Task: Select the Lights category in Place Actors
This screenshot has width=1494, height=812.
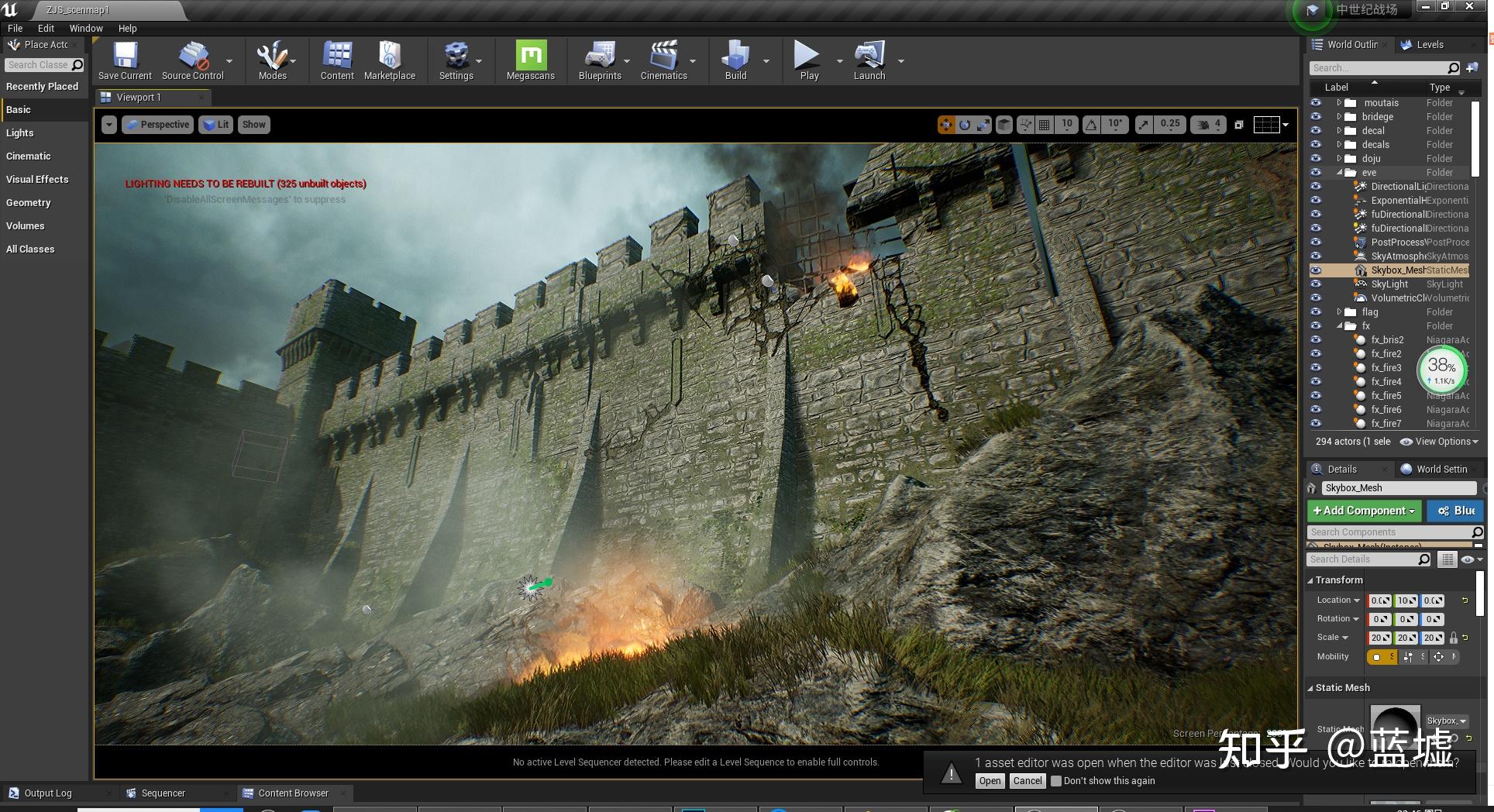Action: tap(20, 132)
